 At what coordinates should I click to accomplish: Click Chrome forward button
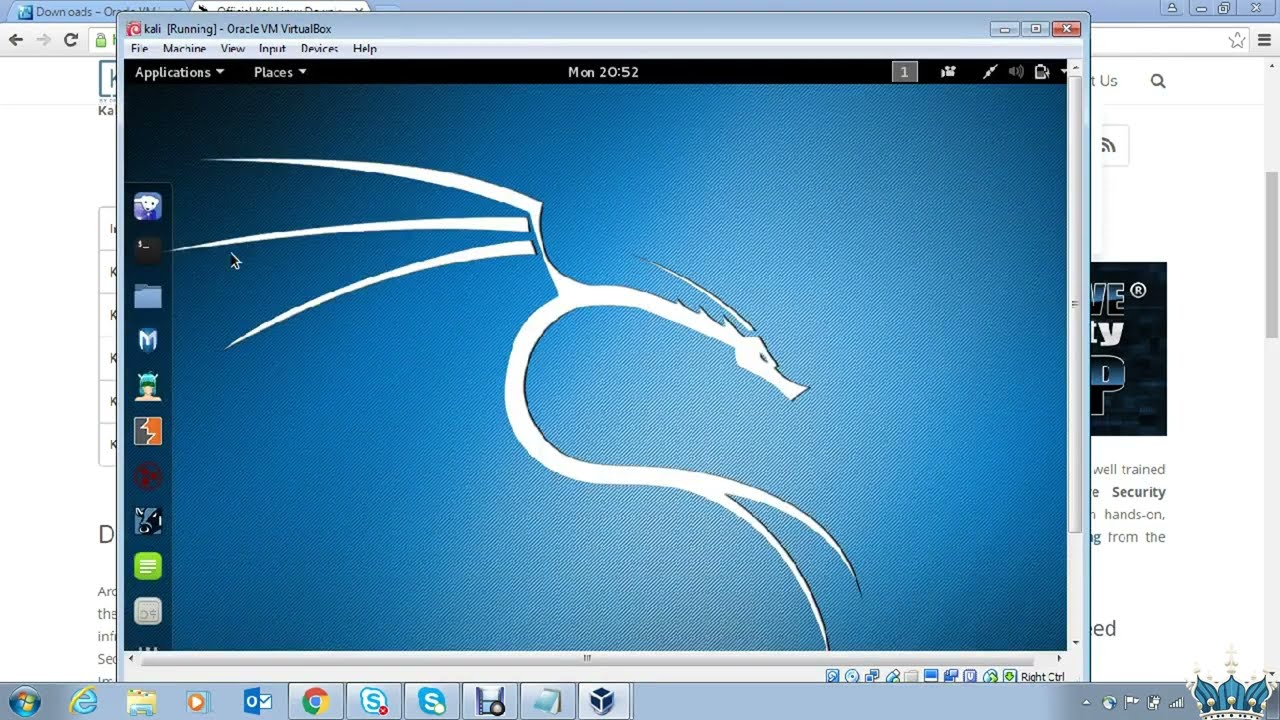click(x=44, y=40)
